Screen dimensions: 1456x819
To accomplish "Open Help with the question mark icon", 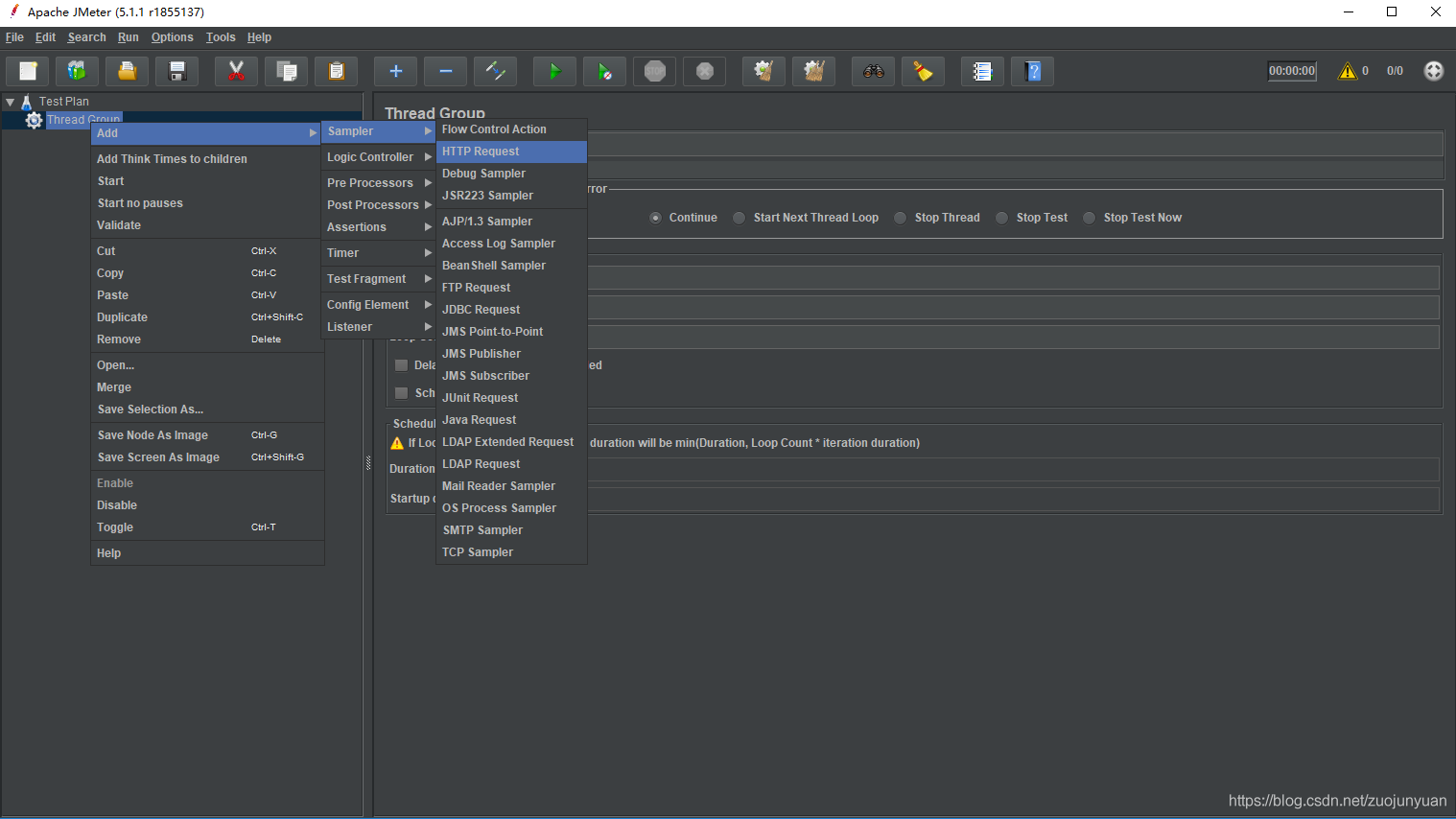I will 1033,71.
